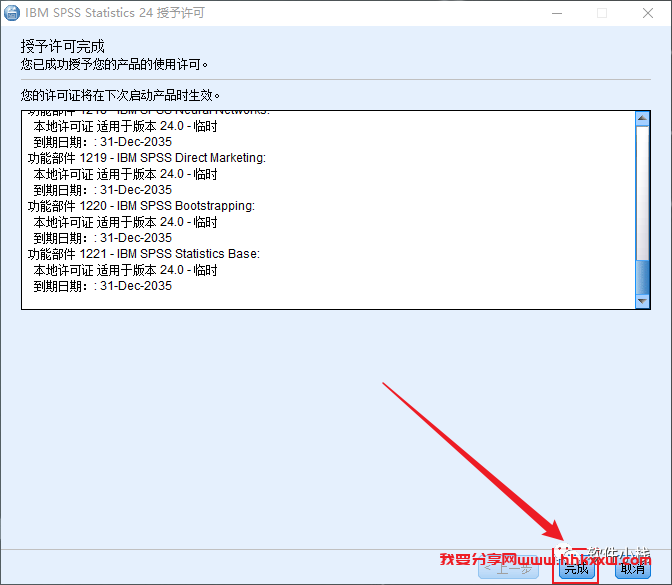This screenshot has height=585, width=672.
Task: Close the SPSS licensing window
Action: point(648,13)
